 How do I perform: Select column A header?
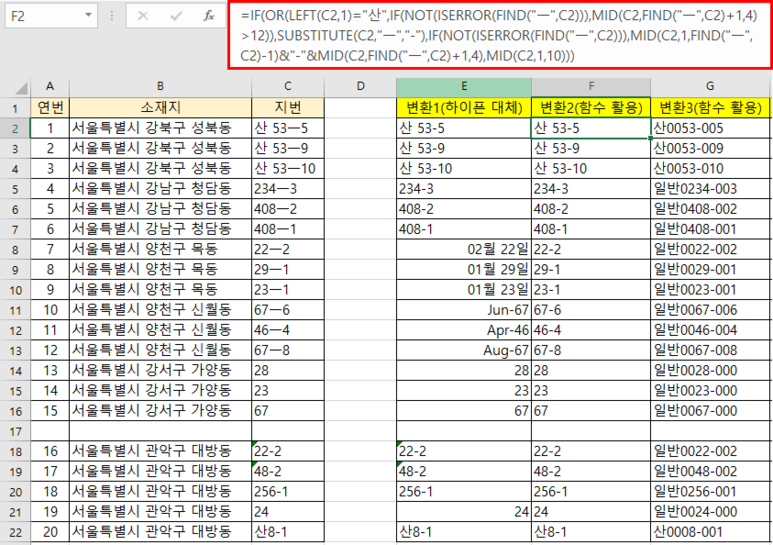[50, 86]
